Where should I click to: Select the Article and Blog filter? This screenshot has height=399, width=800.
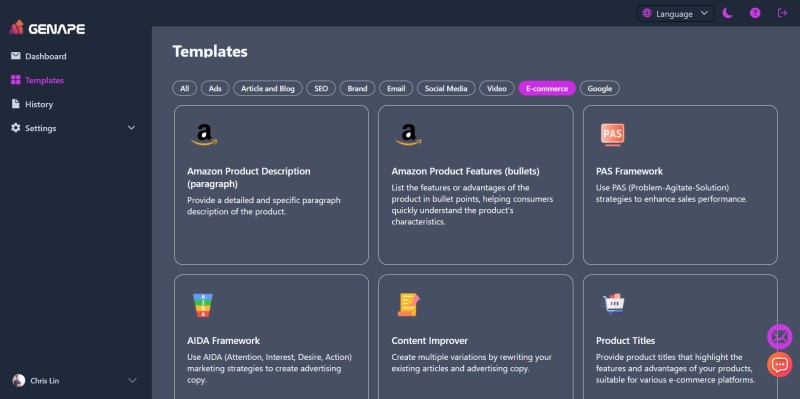(268, 88)
